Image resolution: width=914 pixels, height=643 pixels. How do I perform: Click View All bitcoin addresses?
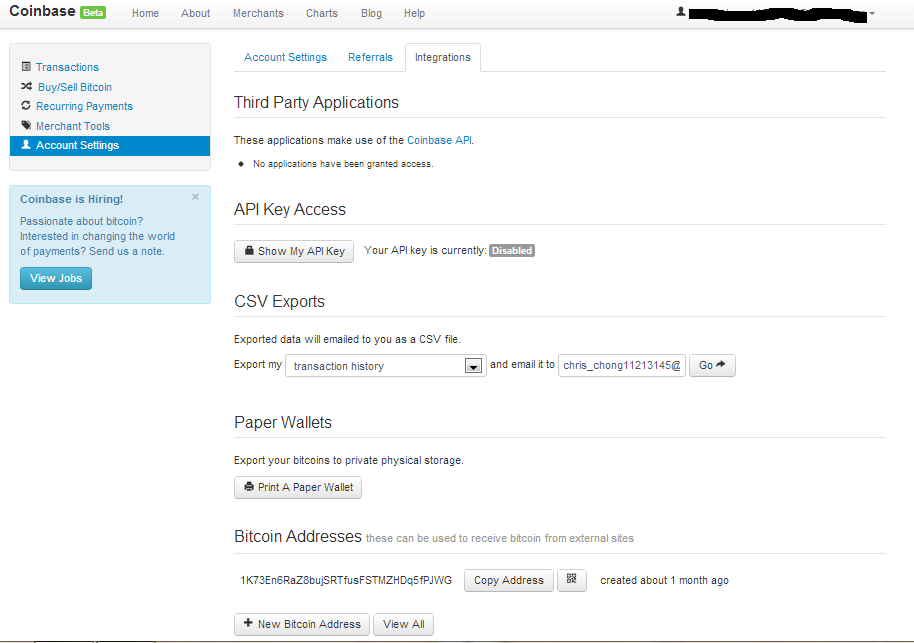[x=403, y=624]
